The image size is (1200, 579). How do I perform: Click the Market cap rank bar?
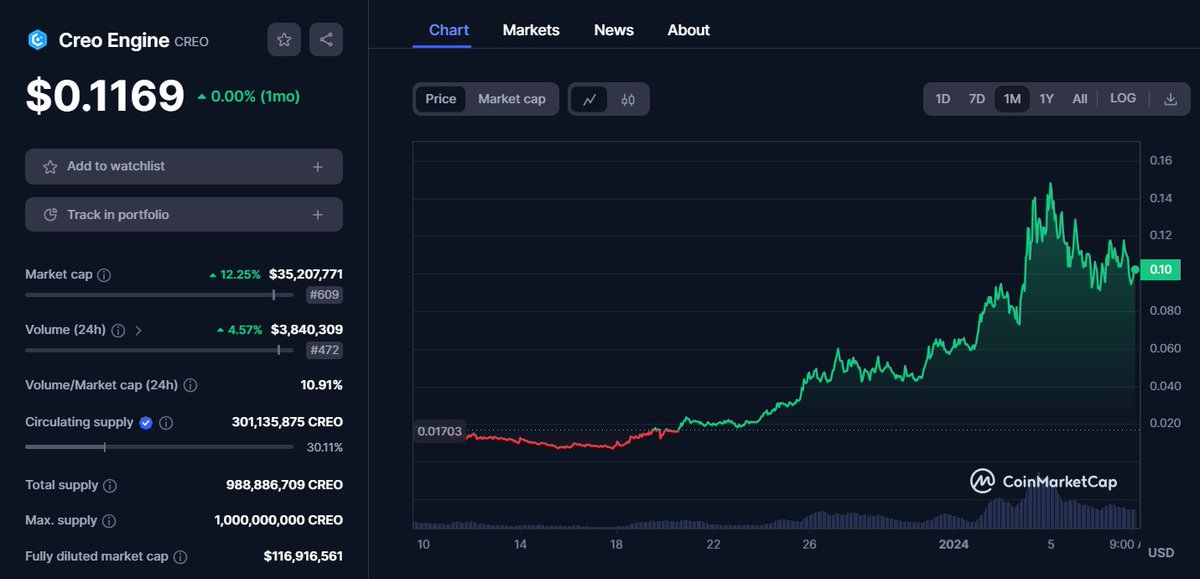(x=159, y=295)
